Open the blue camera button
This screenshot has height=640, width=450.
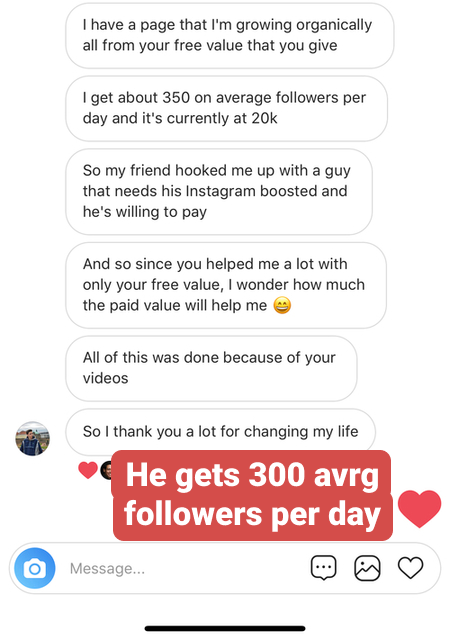pyautogui.click(x=35, y=568)
